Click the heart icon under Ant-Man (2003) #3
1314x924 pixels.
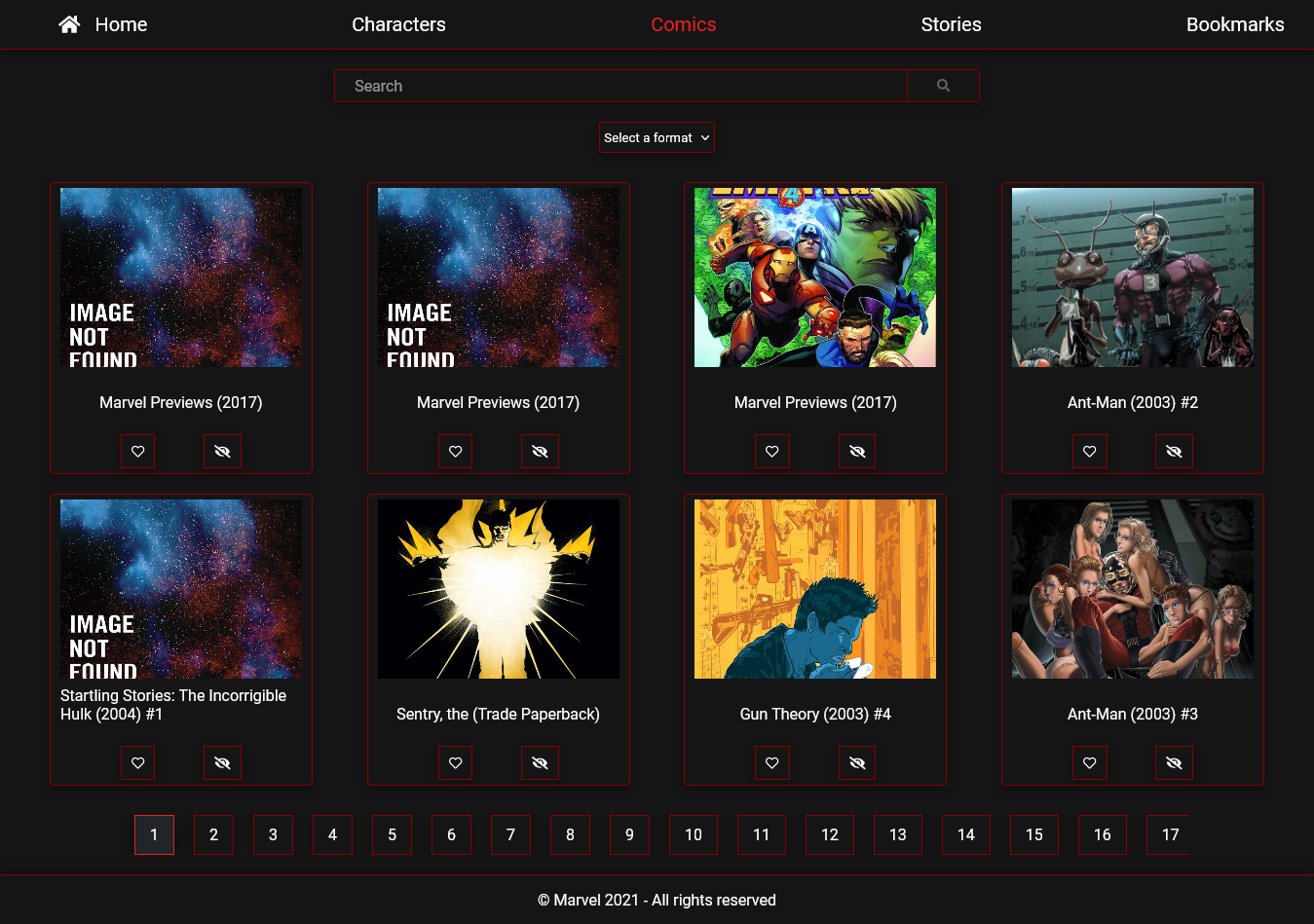[x=1090, y=762]
